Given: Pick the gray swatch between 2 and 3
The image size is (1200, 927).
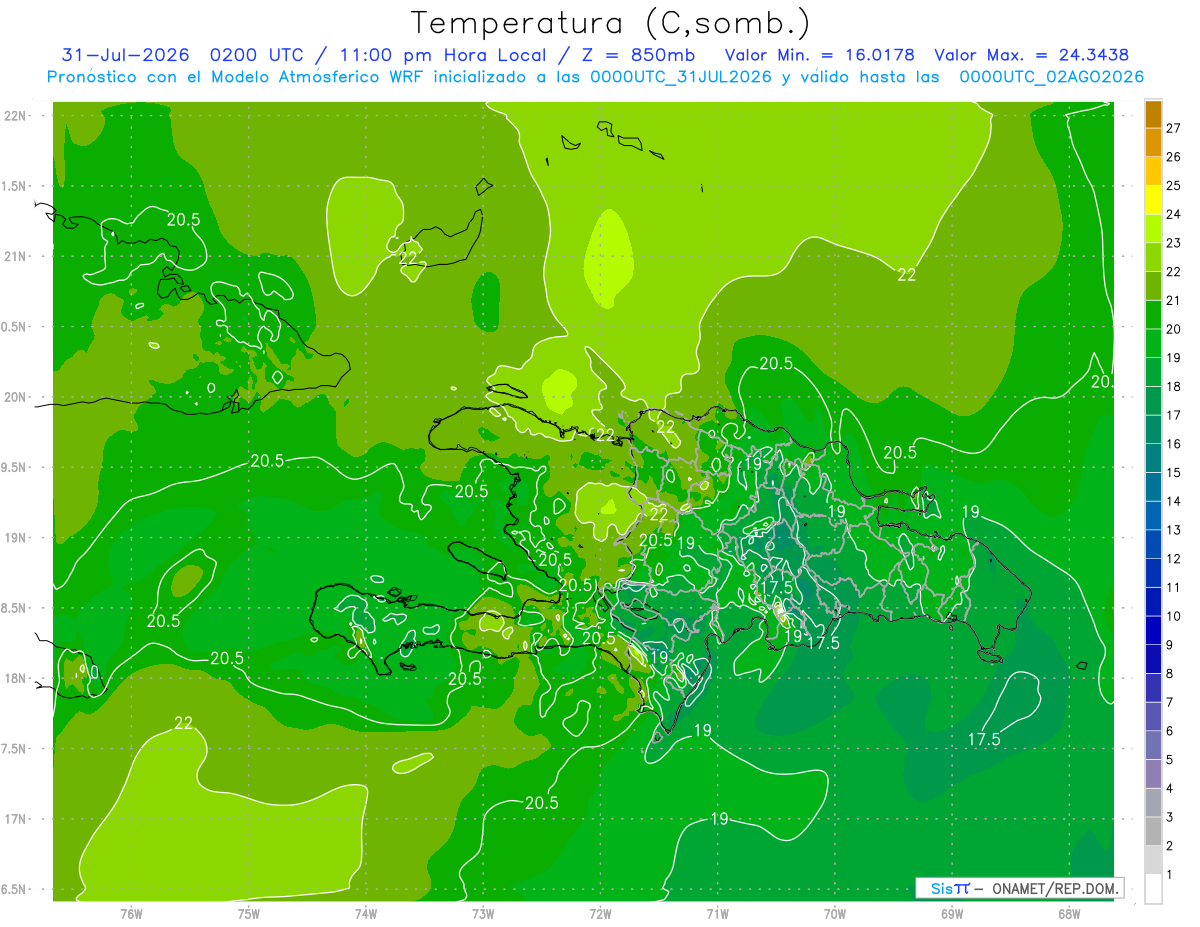Looking at the screenshot, I should click(1153, 832).
